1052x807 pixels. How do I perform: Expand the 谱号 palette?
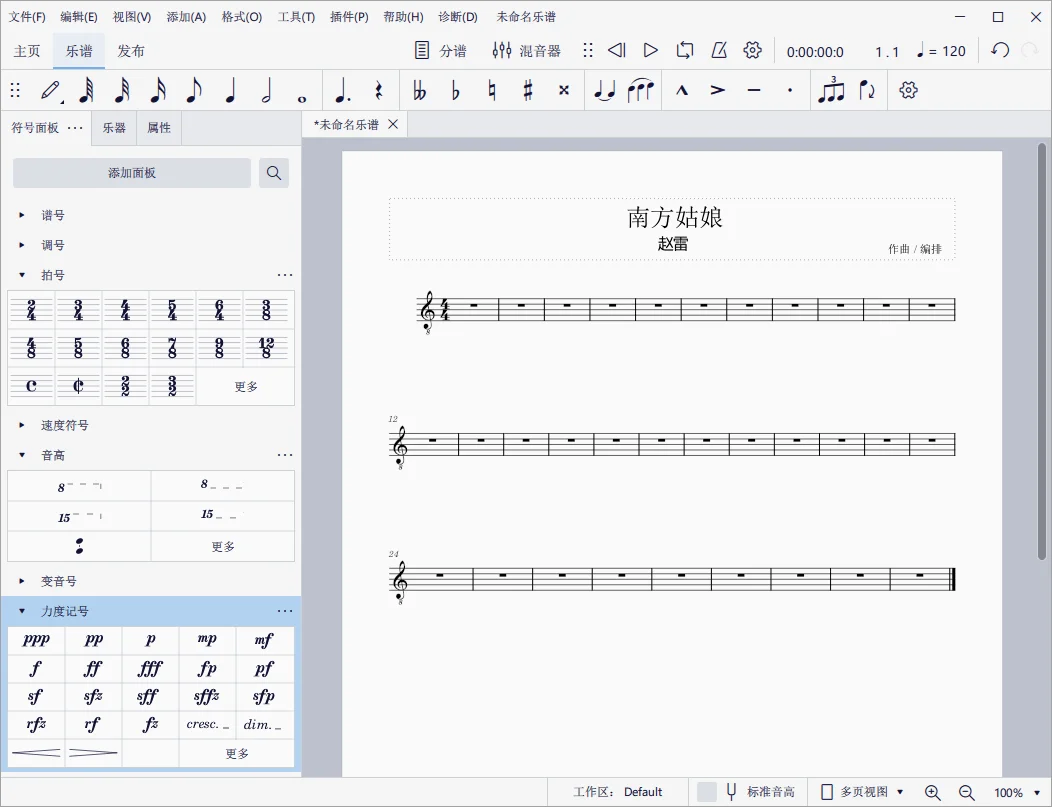click(x=21, y=215)
